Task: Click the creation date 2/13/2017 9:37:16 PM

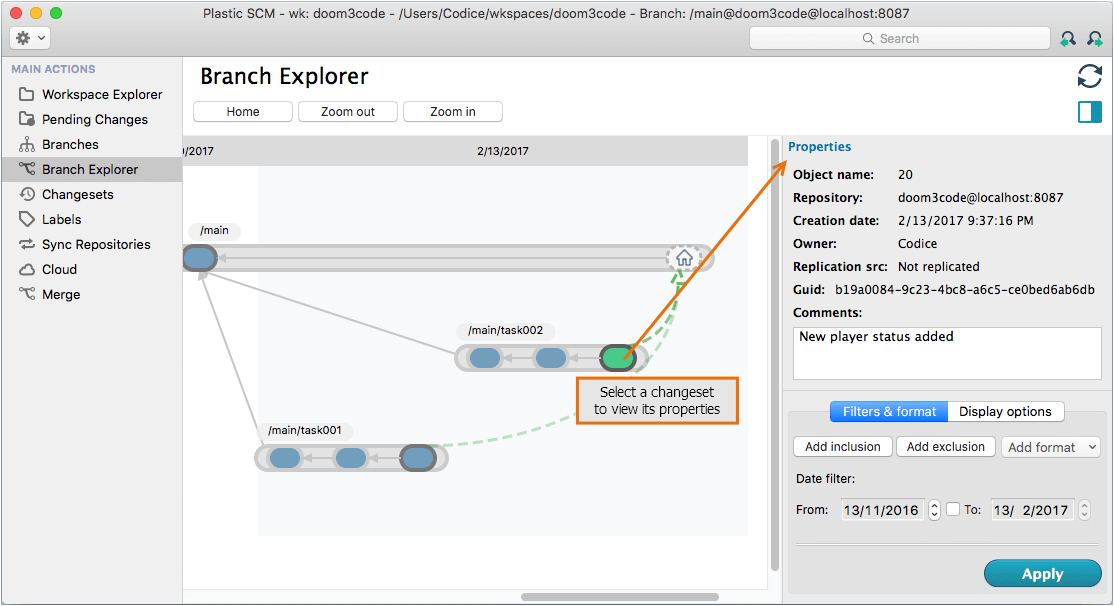Action: pos(966,221)
